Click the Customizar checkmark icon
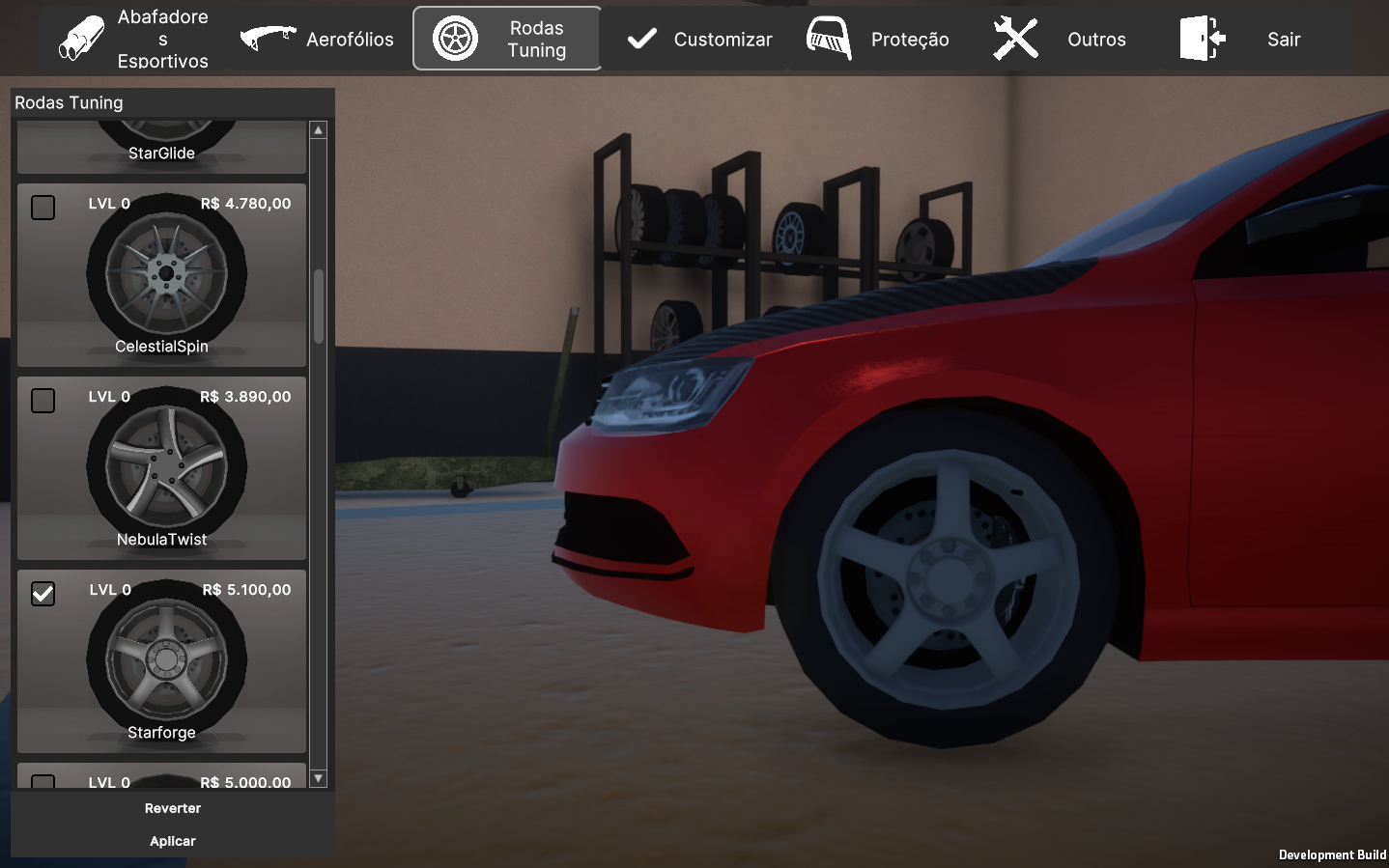The image size is (1389, 868). pos(641,39)
